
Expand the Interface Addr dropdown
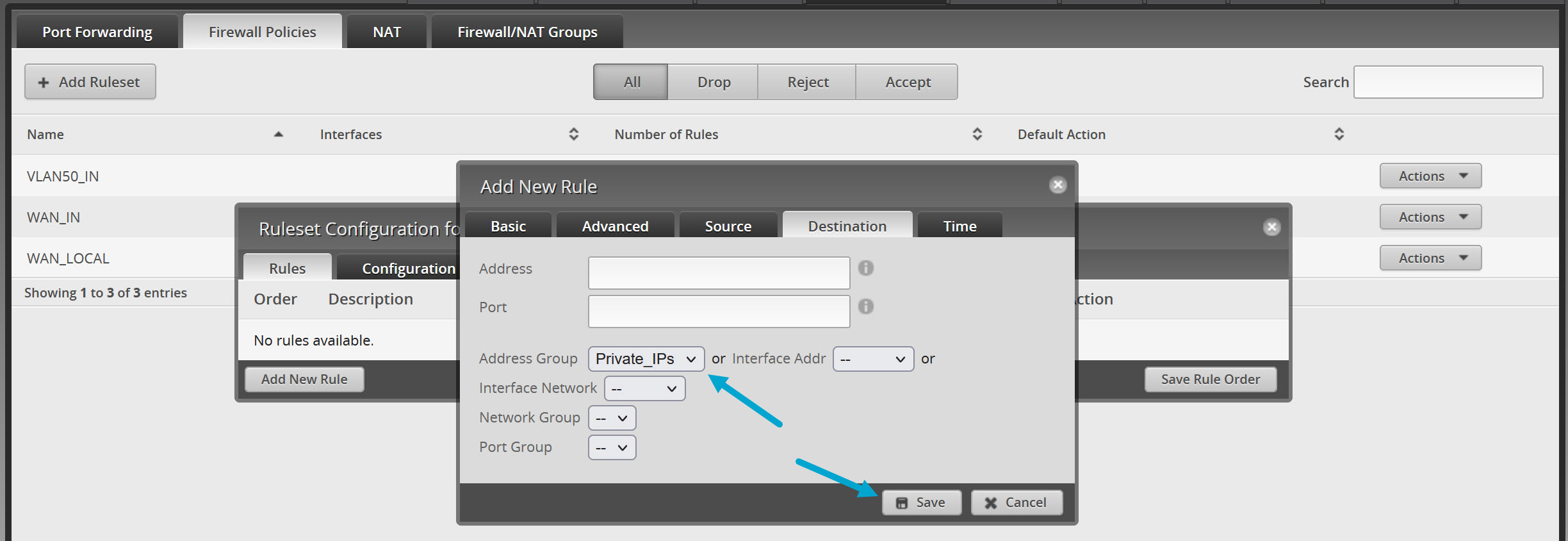[872, 359]
